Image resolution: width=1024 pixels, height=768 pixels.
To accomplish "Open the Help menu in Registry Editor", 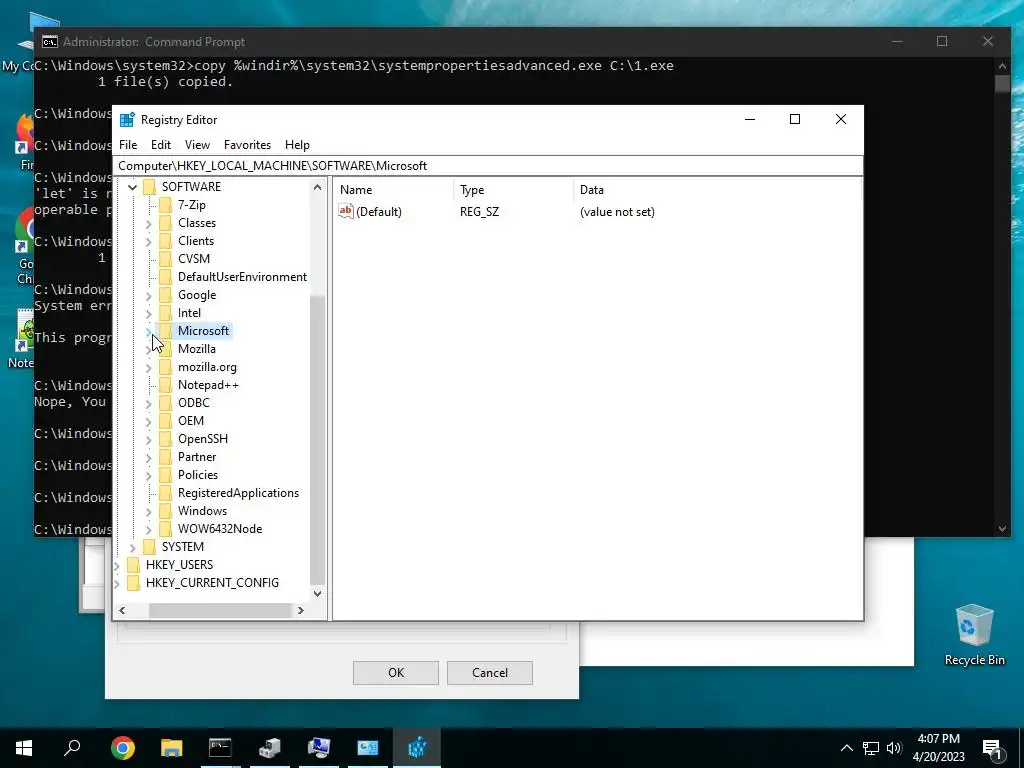I will click(x=297, y=145).
